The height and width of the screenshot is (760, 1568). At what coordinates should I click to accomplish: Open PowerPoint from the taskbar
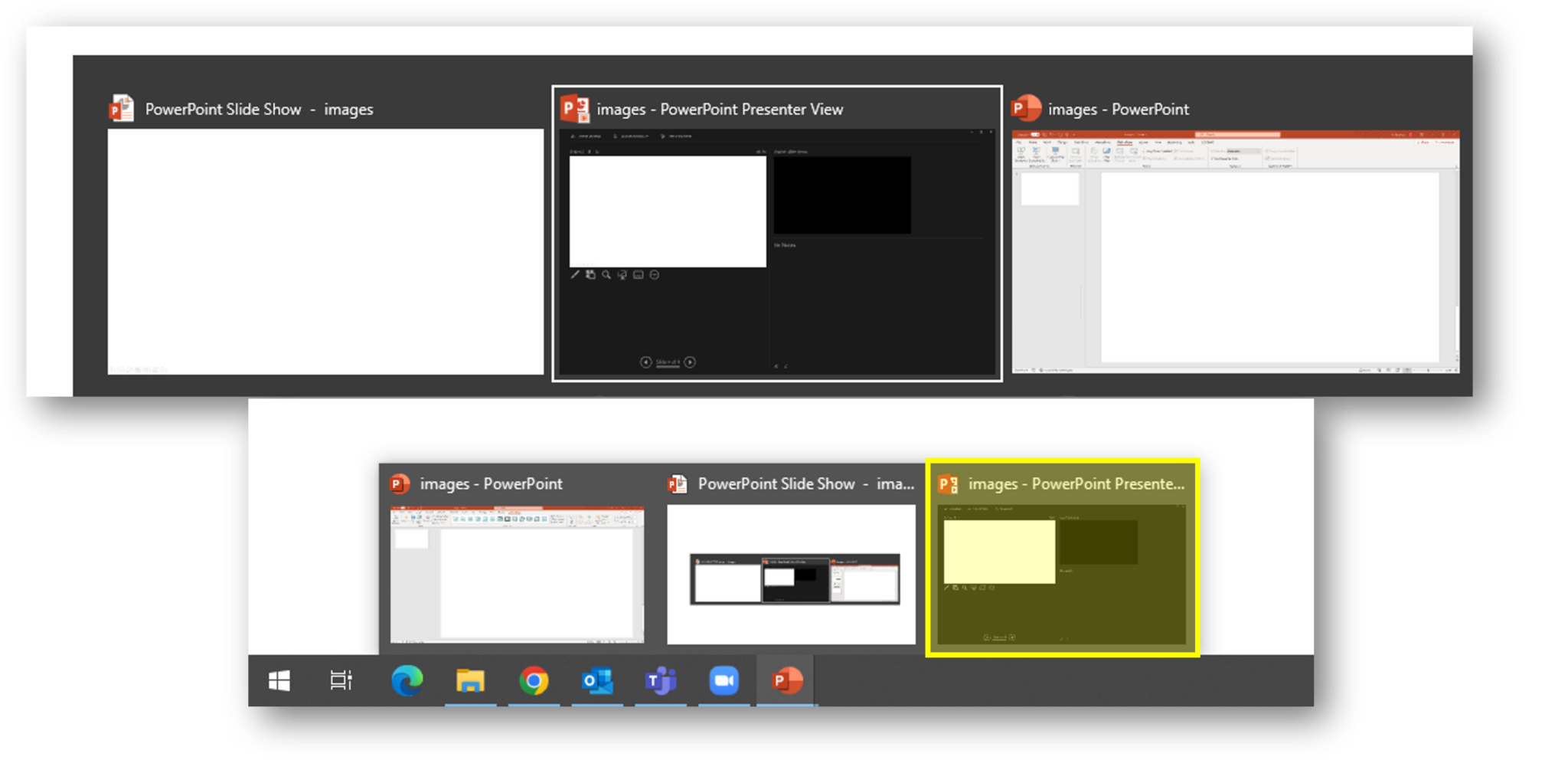click(786, 681)
